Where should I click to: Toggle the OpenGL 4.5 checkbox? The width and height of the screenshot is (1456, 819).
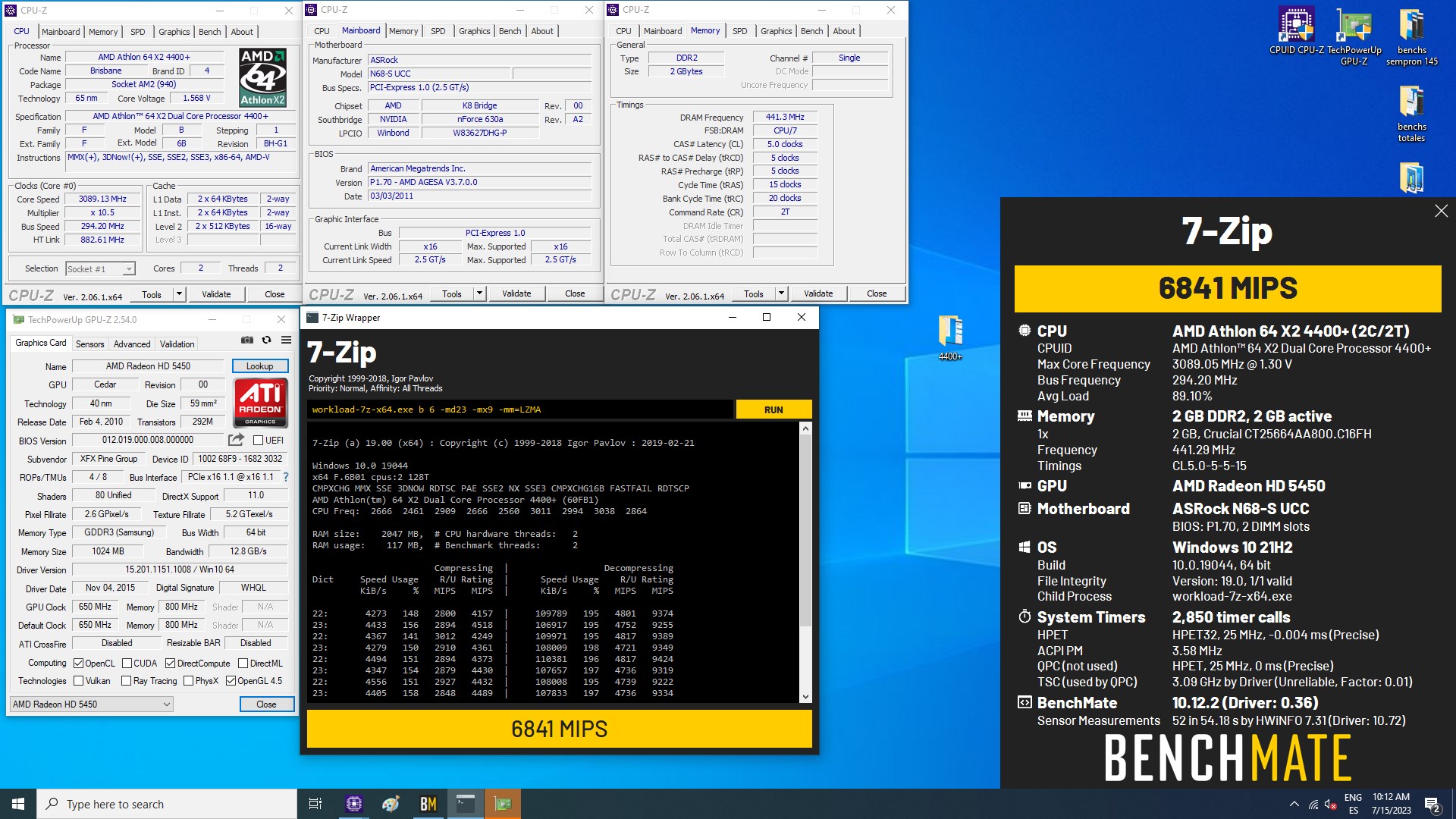pyautogui.click(x=231, y=681)
